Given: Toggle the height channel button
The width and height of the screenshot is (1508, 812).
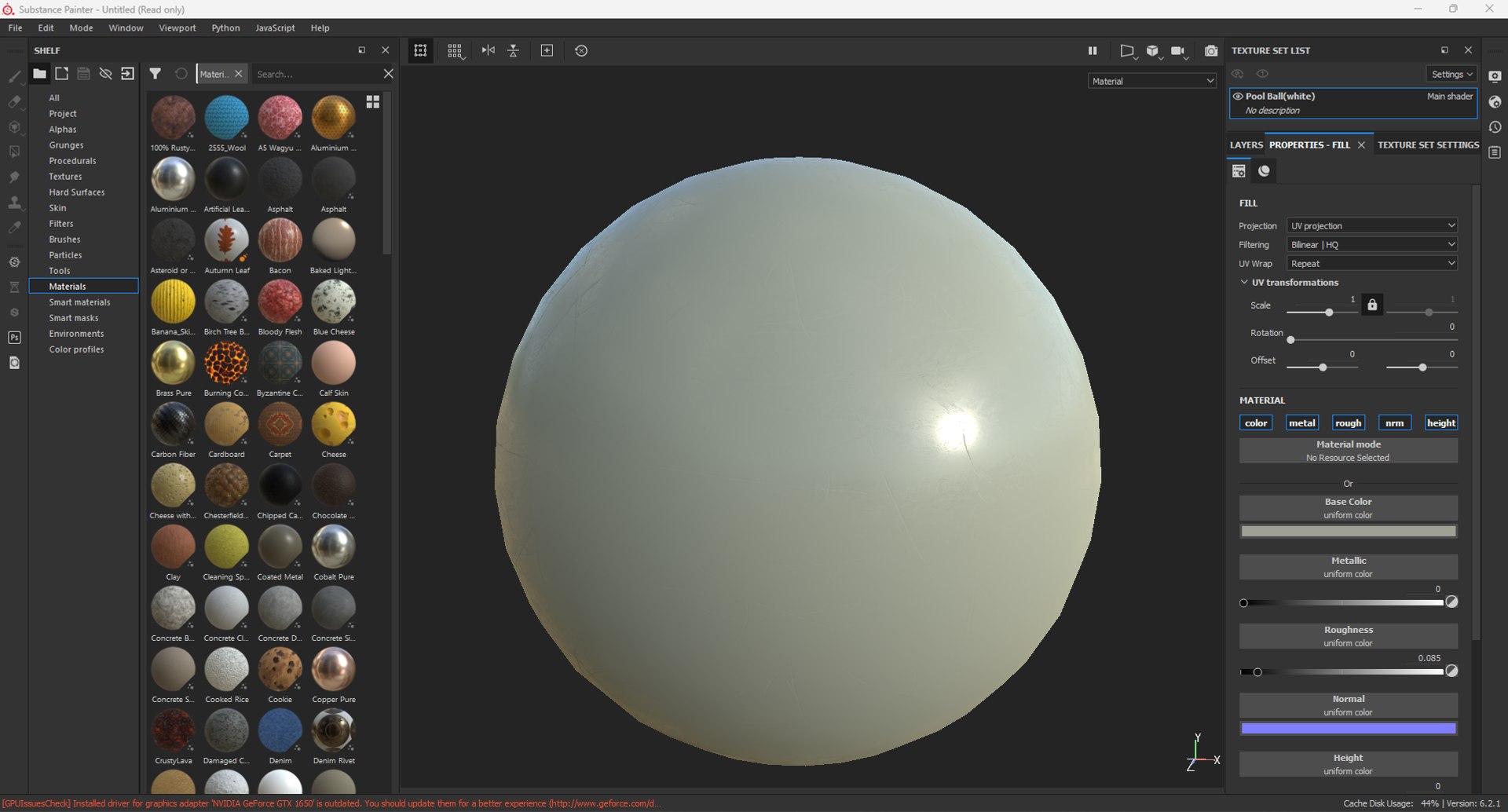Looking at the screenshot, I should (x=1441, y=422).
